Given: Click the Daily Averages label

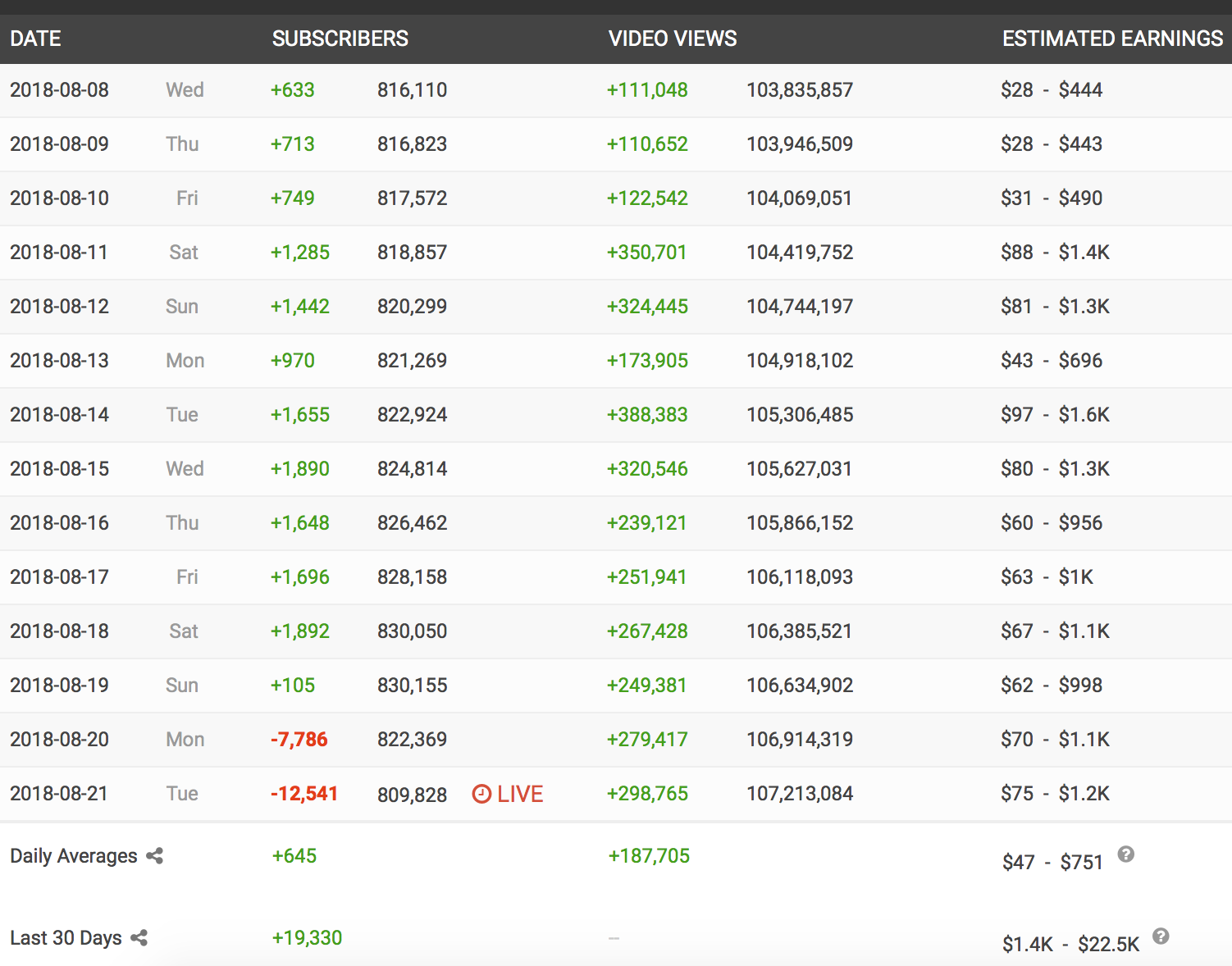Looking at the screenshot, I should [x=74, y=856].
